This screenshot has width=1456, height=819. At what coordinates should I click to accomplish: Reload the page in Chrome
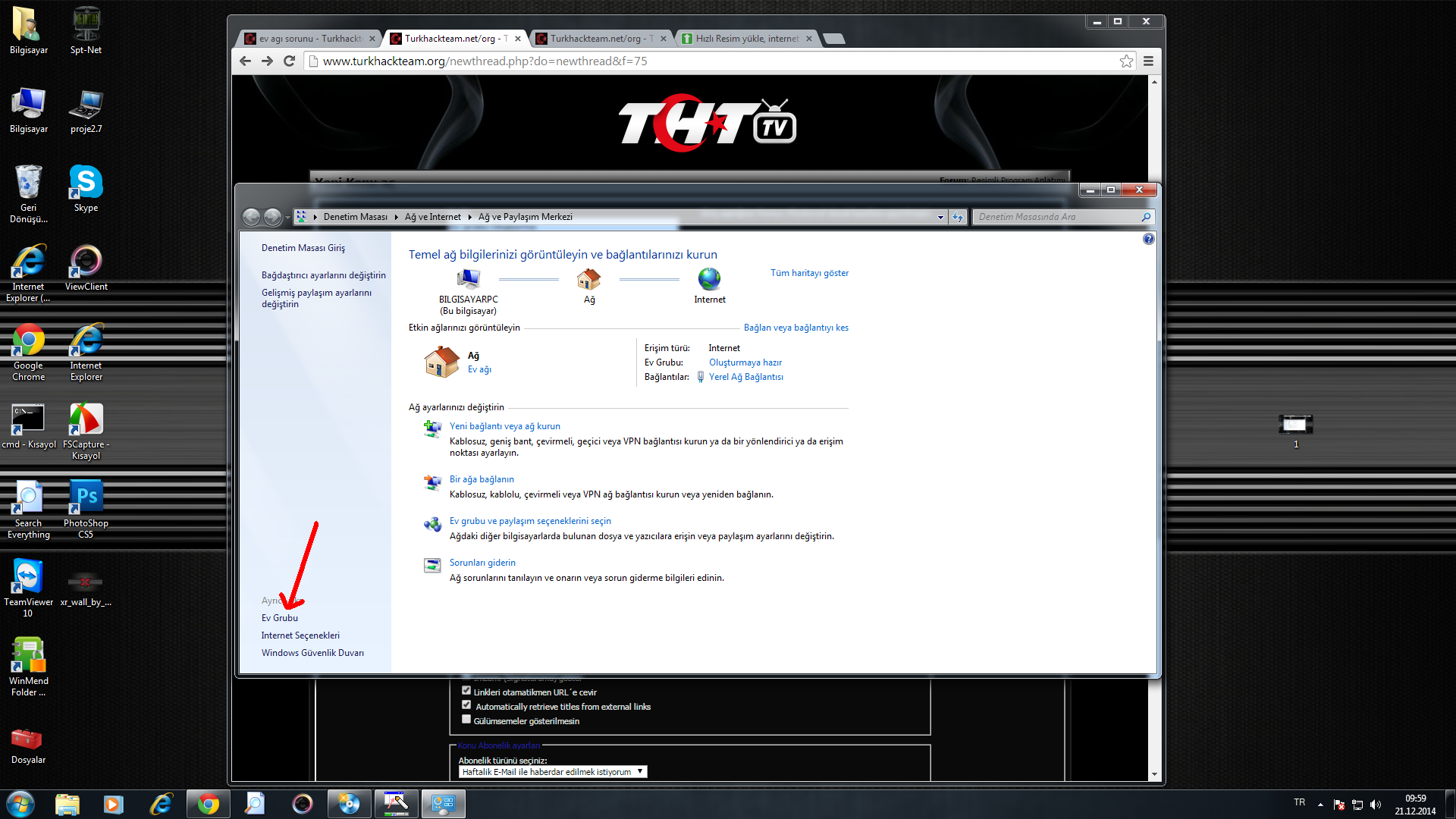pos(289,61)
